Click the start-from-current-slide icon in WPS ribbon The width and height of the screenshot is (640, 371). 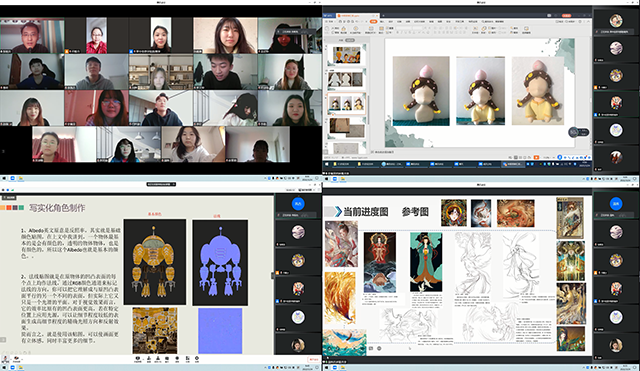pyautogui.click(x=356, y=29)
